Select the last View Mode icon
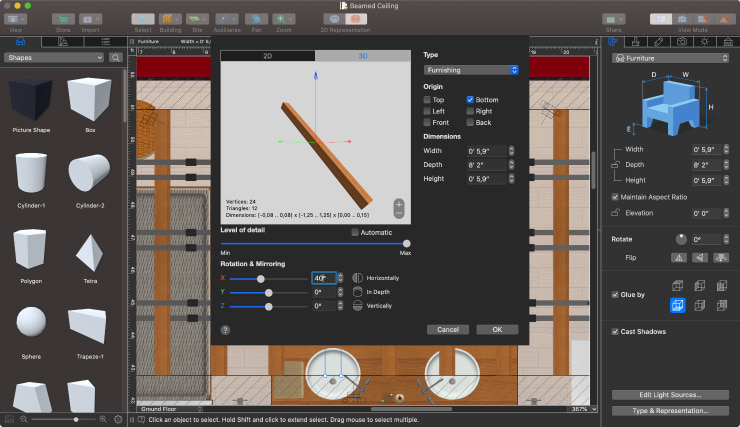The height and width of the screenshot is (427, 740). coord(724,19)
